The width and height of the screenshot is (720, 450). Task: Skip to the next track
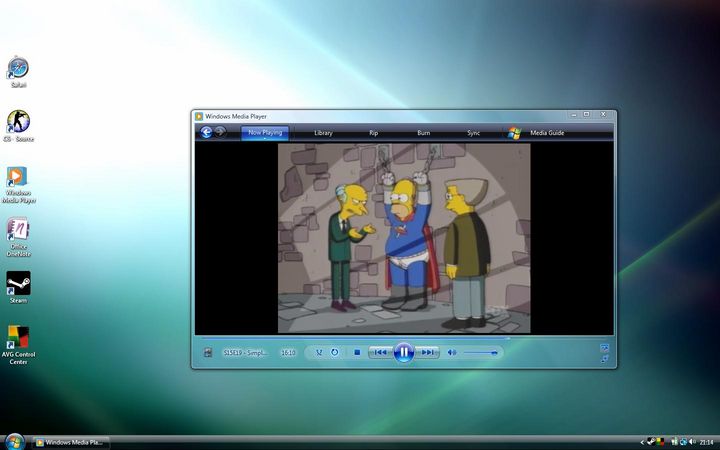428,353
